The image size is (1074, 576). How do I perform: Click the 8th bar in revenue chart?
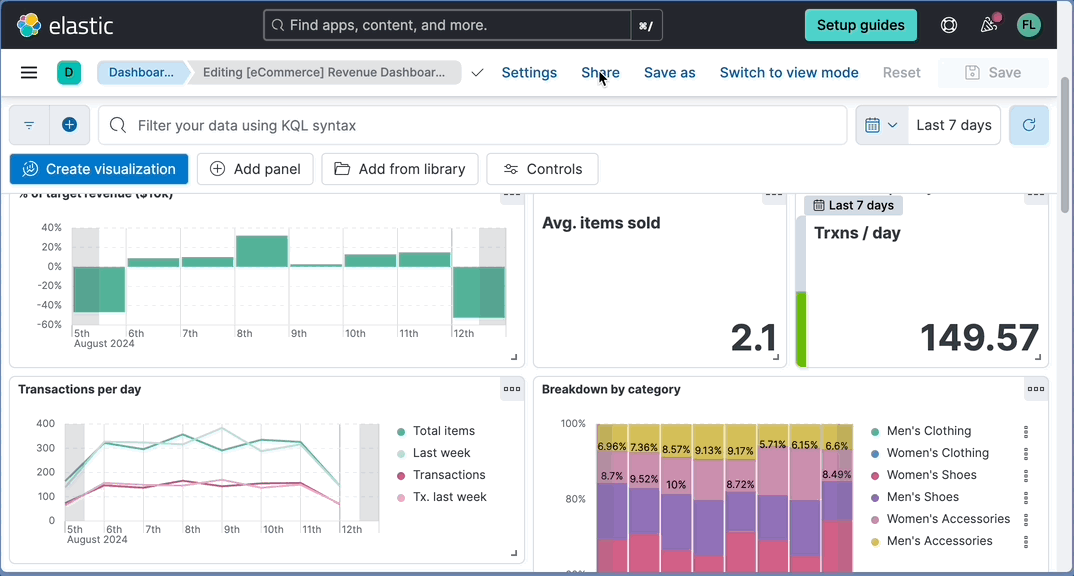coord(262,251)
